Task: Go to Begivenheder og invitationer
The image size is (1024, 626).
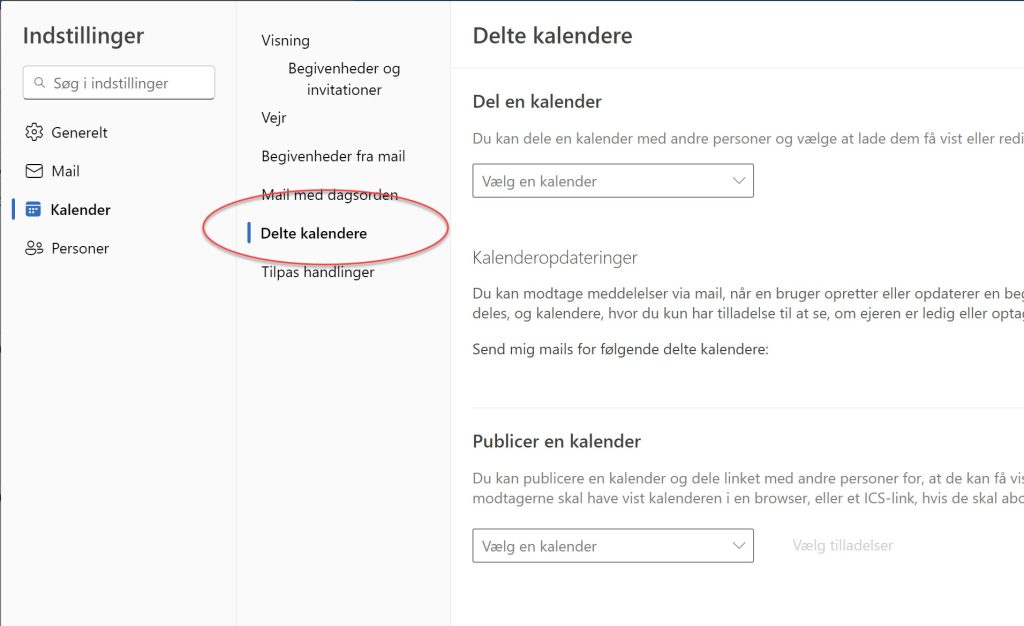Action: [x=344, y=79]
